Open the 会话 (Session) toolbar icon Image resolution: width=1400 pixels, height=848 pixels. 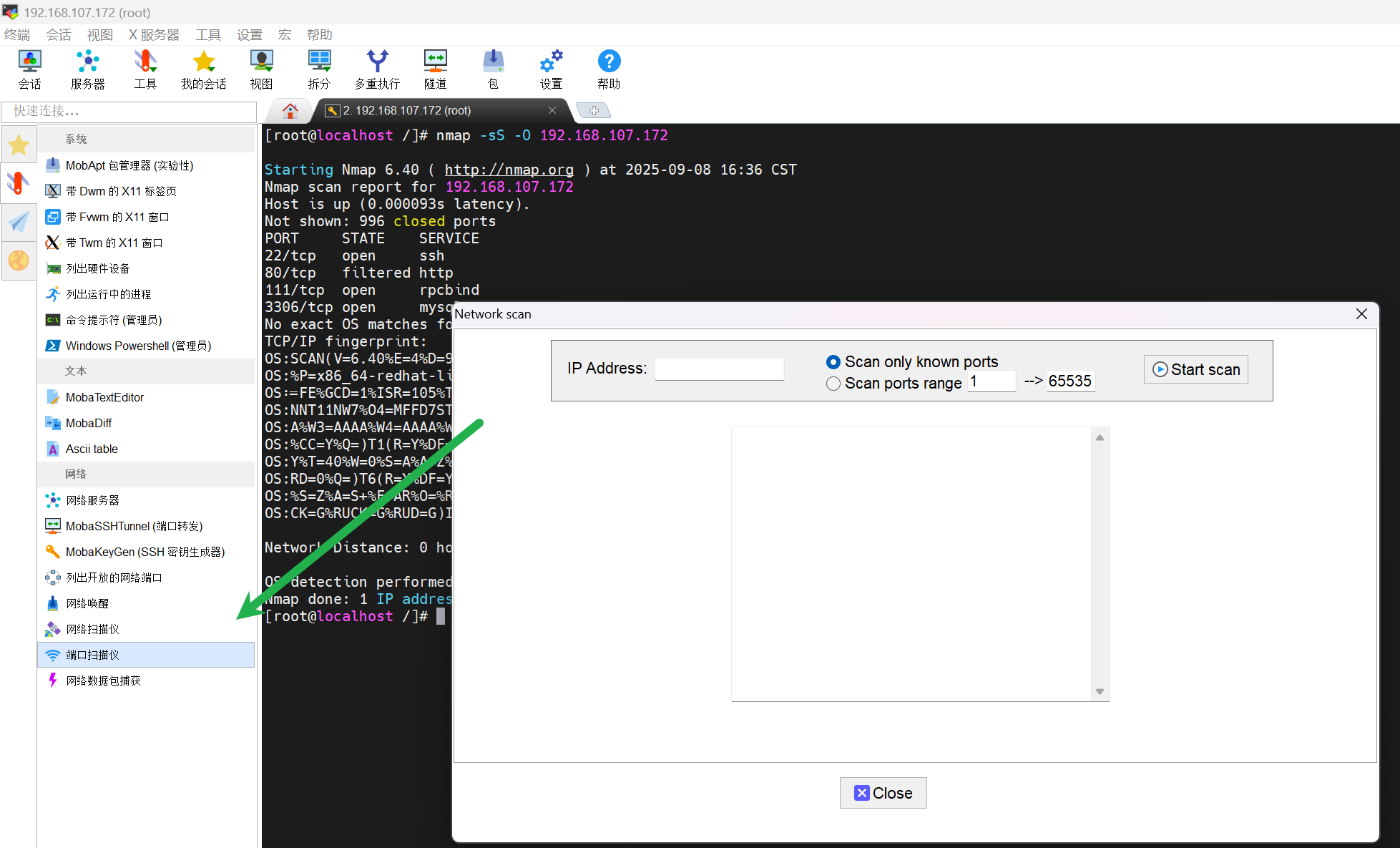click(29, 69)
